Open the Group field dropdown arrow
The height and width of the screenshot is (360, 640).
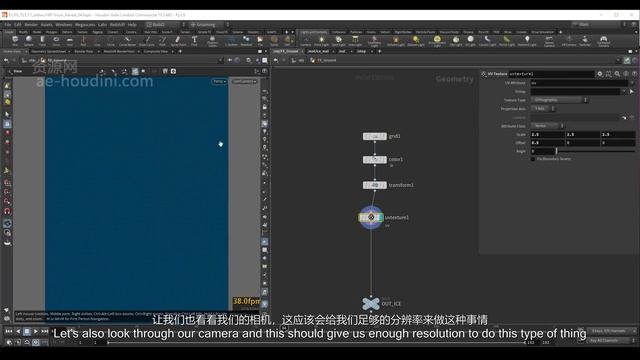coord(623,91)
